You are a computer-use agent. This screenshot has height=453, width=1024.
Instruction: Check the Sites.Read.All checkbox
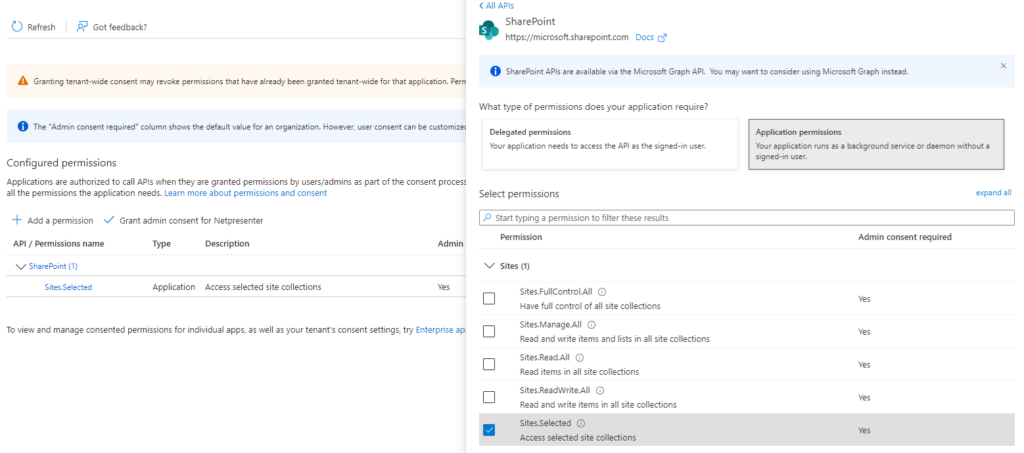tap(488, 364)
